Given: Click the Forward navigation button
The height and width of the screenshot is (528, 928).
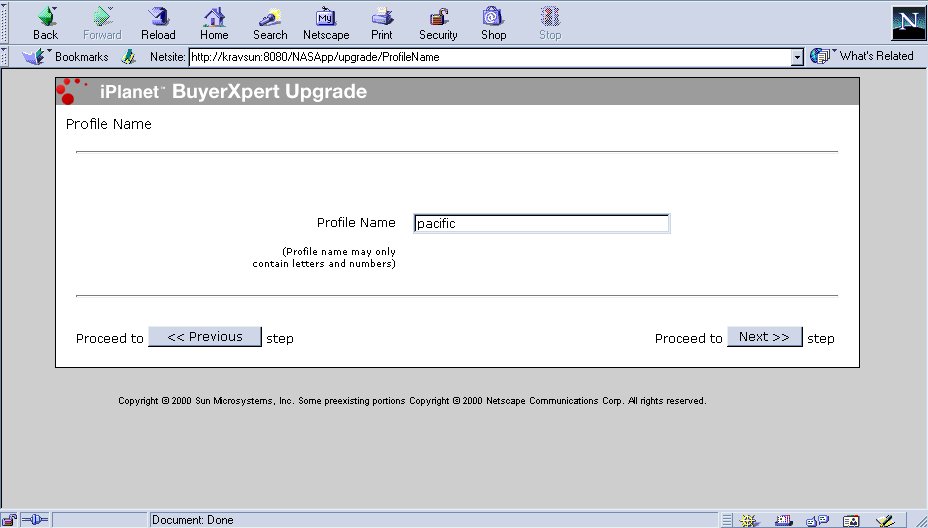Looking at the screenshot, I should [102, 24].
